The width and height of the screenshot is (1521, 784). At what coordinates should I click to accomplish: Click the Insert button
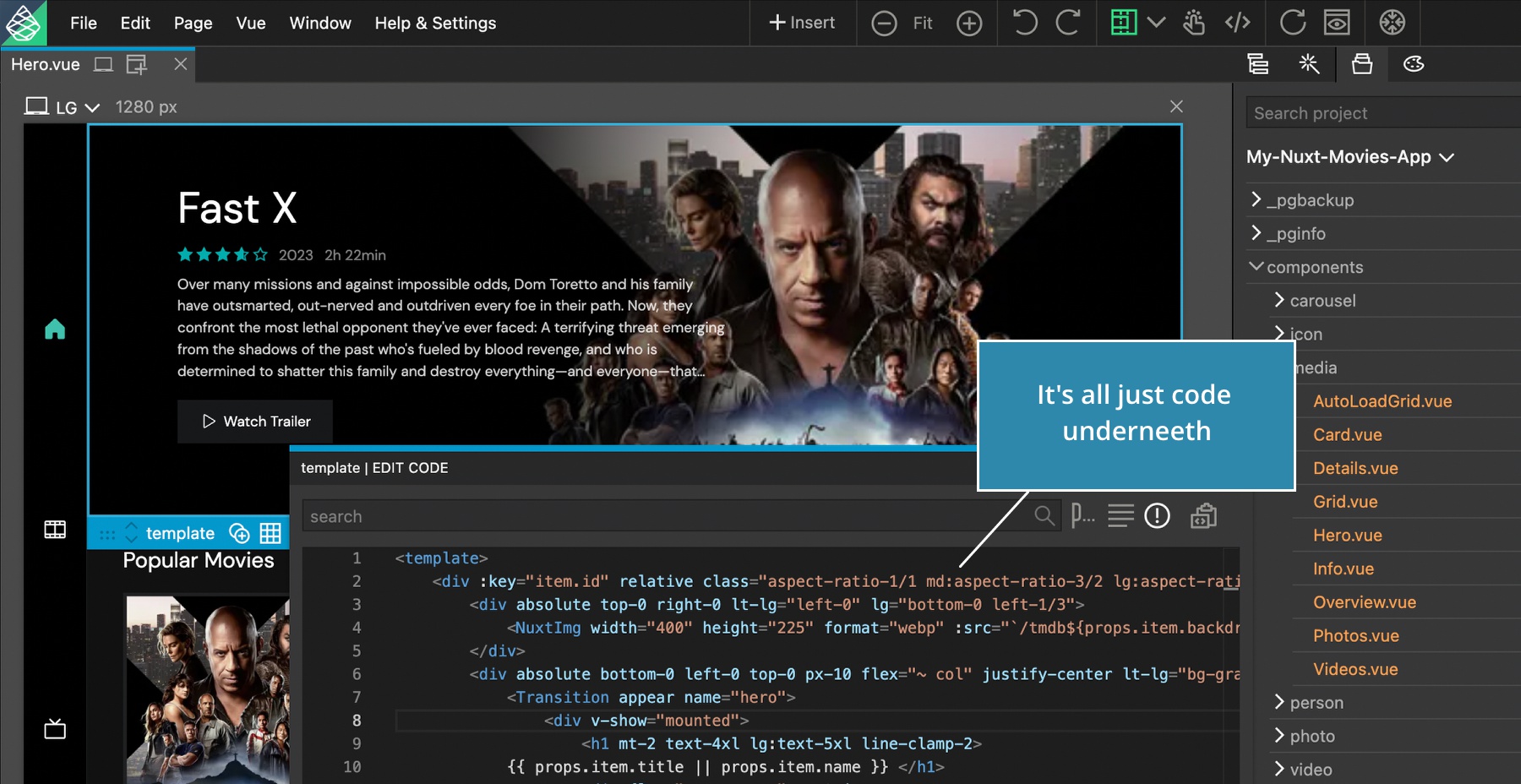pos(802,23)
